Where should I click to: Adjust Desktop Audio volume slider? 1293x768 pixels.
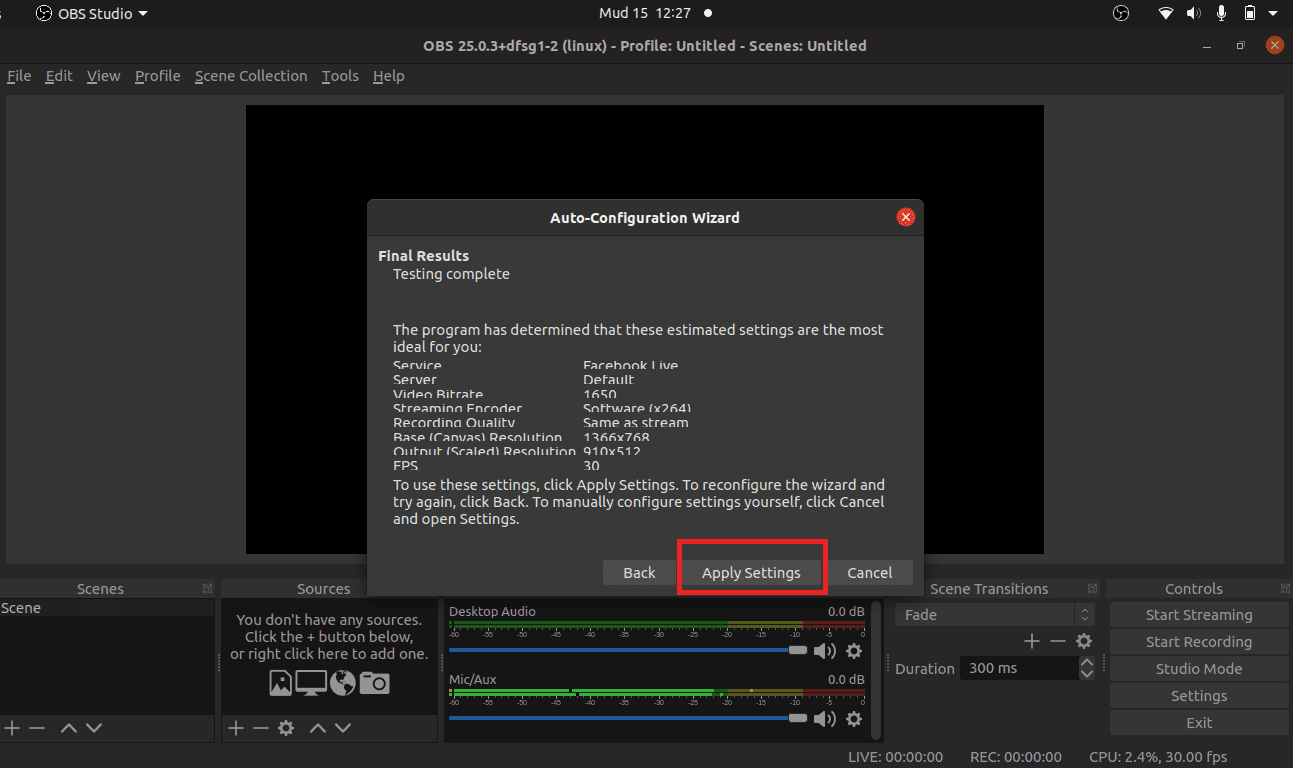(x=628, y=650)
